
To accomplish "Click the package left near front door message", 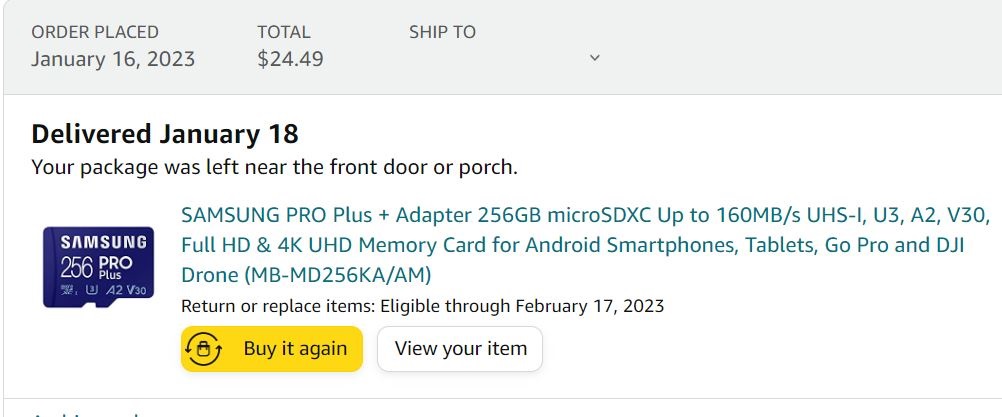I will 274,167.
